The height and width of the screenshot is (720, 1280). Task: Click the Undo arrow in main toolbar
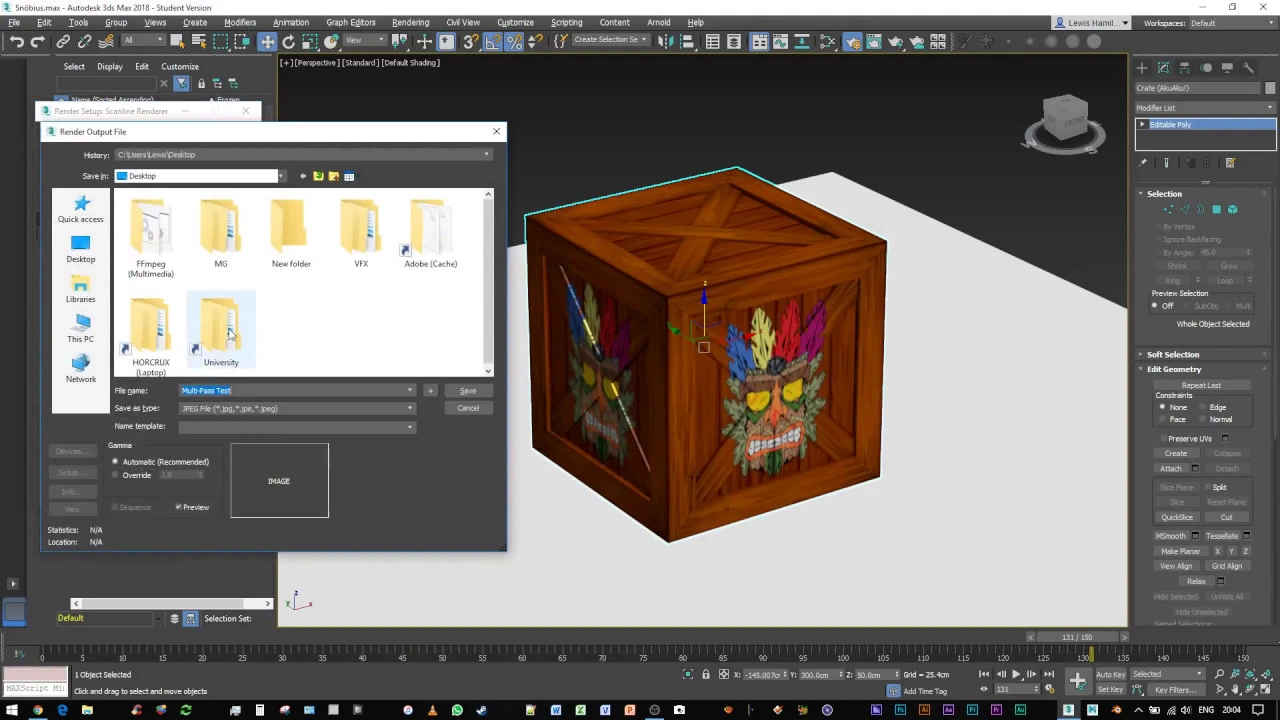(17, 41)
